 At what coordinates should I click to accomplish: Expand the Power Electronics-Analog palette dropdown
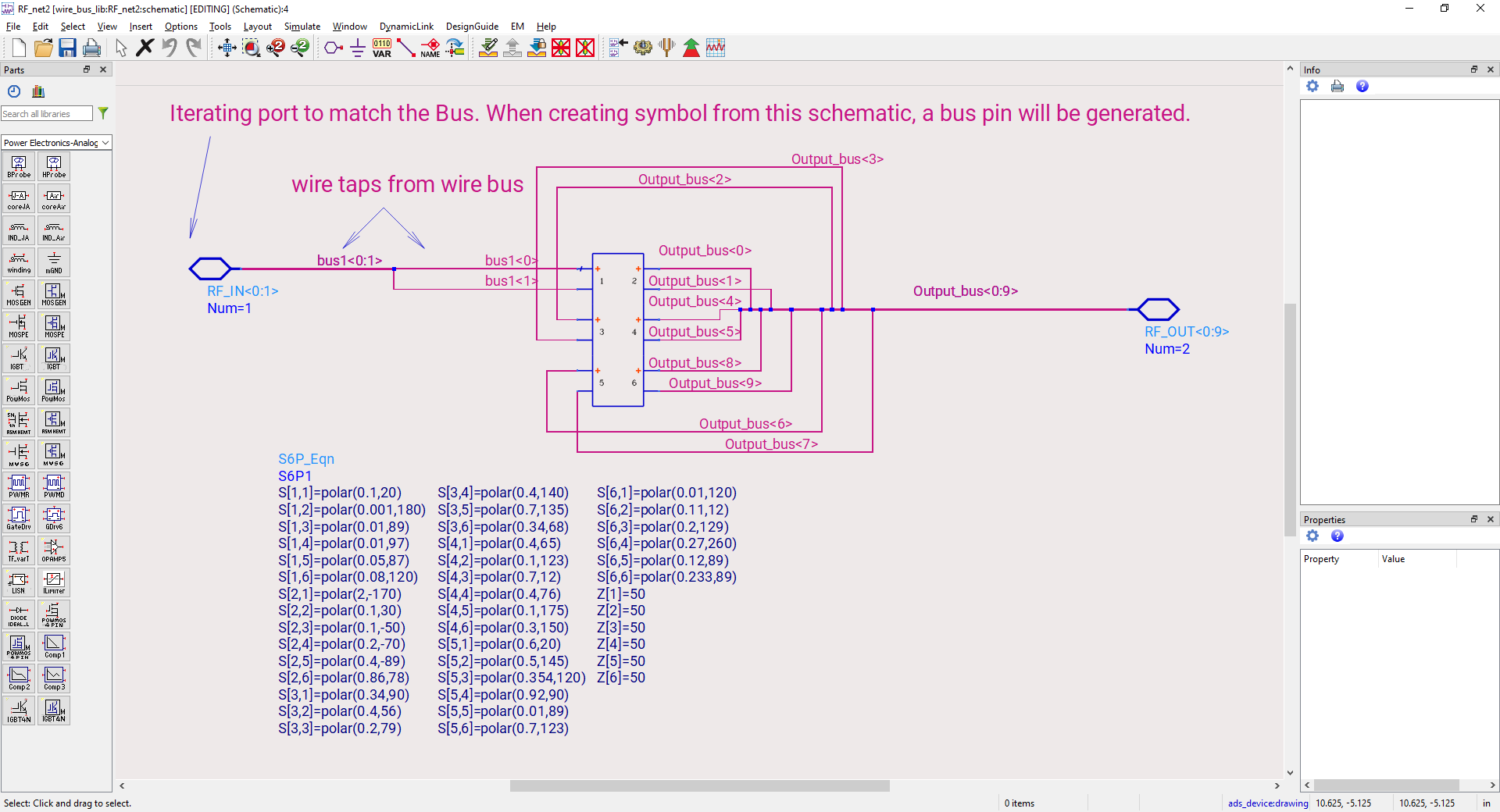pyautogui.click(x=56, y=143)
